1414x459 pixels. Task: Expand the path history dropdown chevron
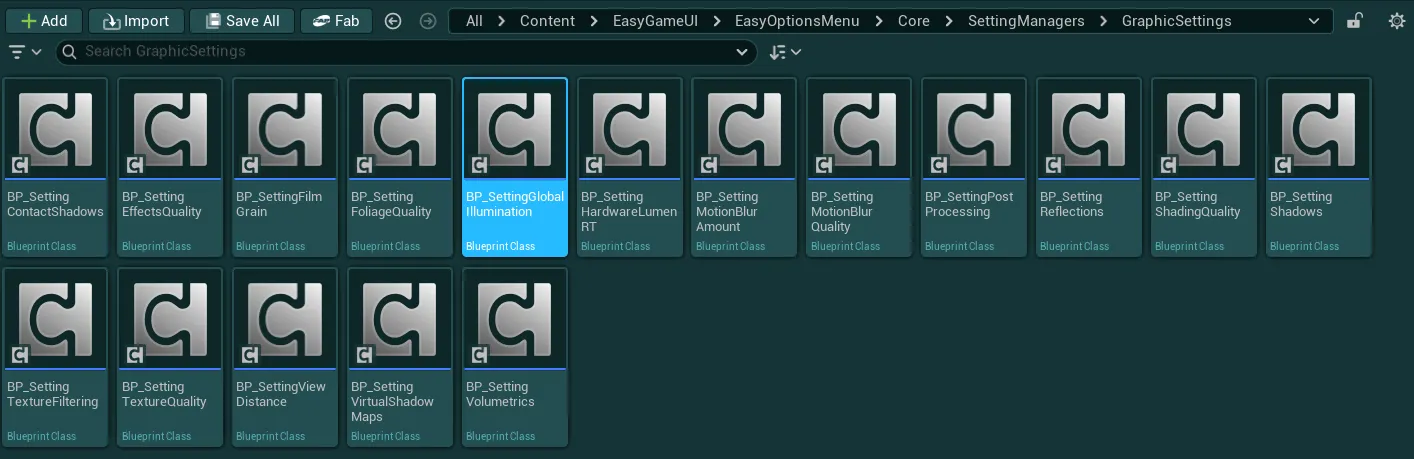click(1314, 21)
